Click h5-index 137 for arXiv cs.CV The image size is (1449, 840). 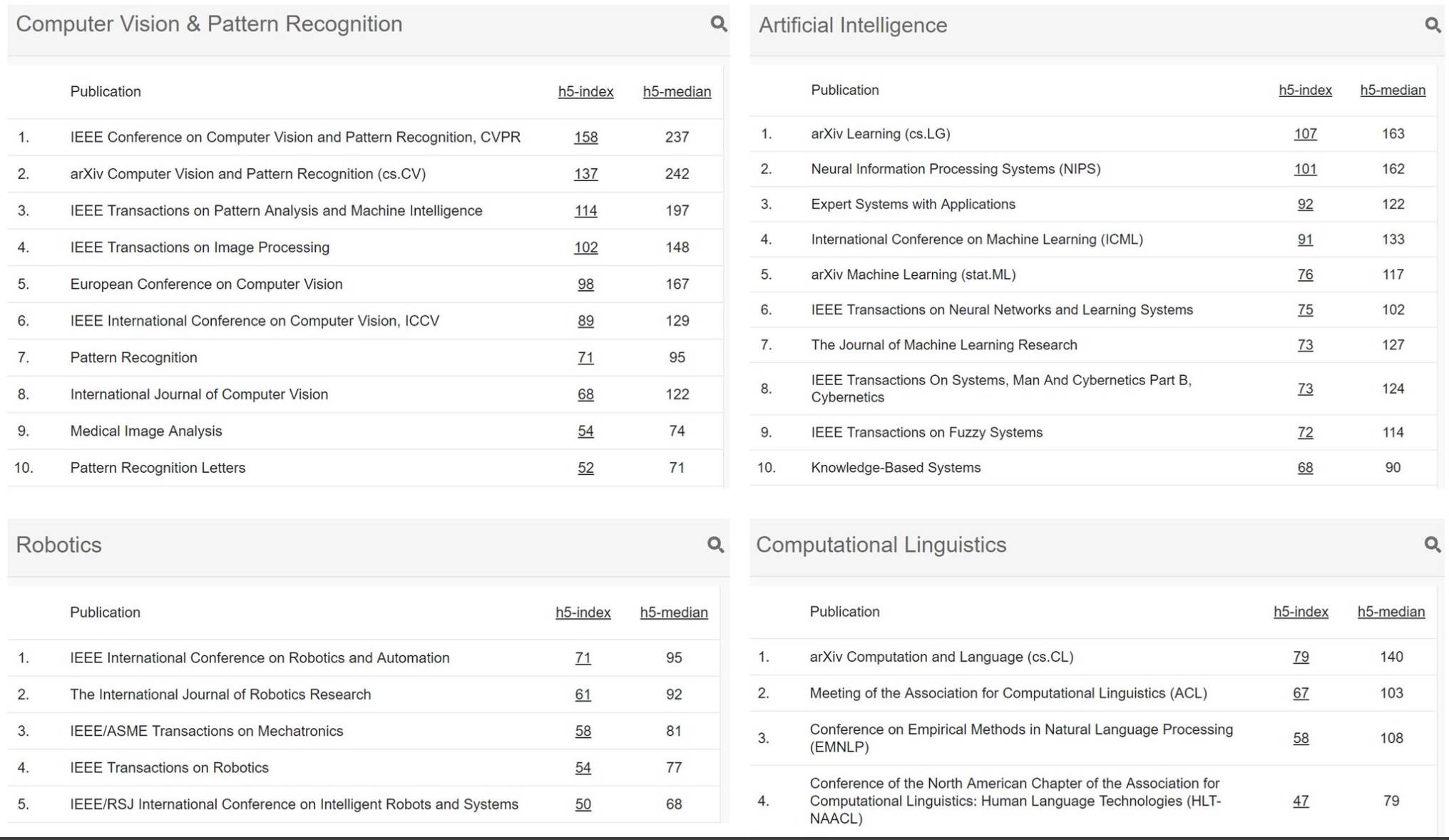coord(585,174)
